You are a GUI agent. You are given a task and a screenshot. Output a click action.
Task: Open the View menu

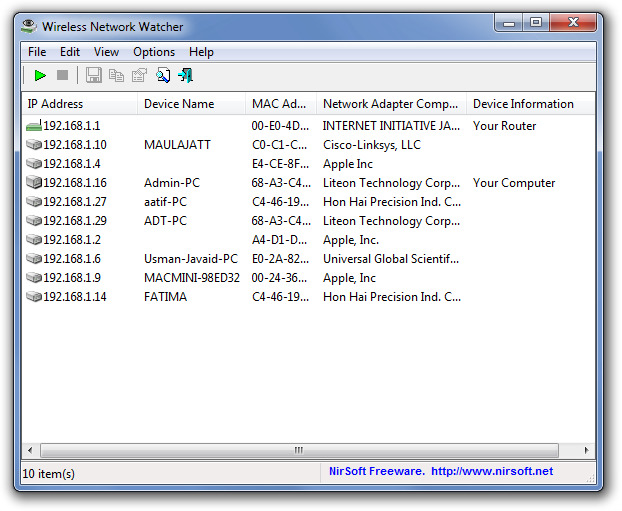point(106,52)
